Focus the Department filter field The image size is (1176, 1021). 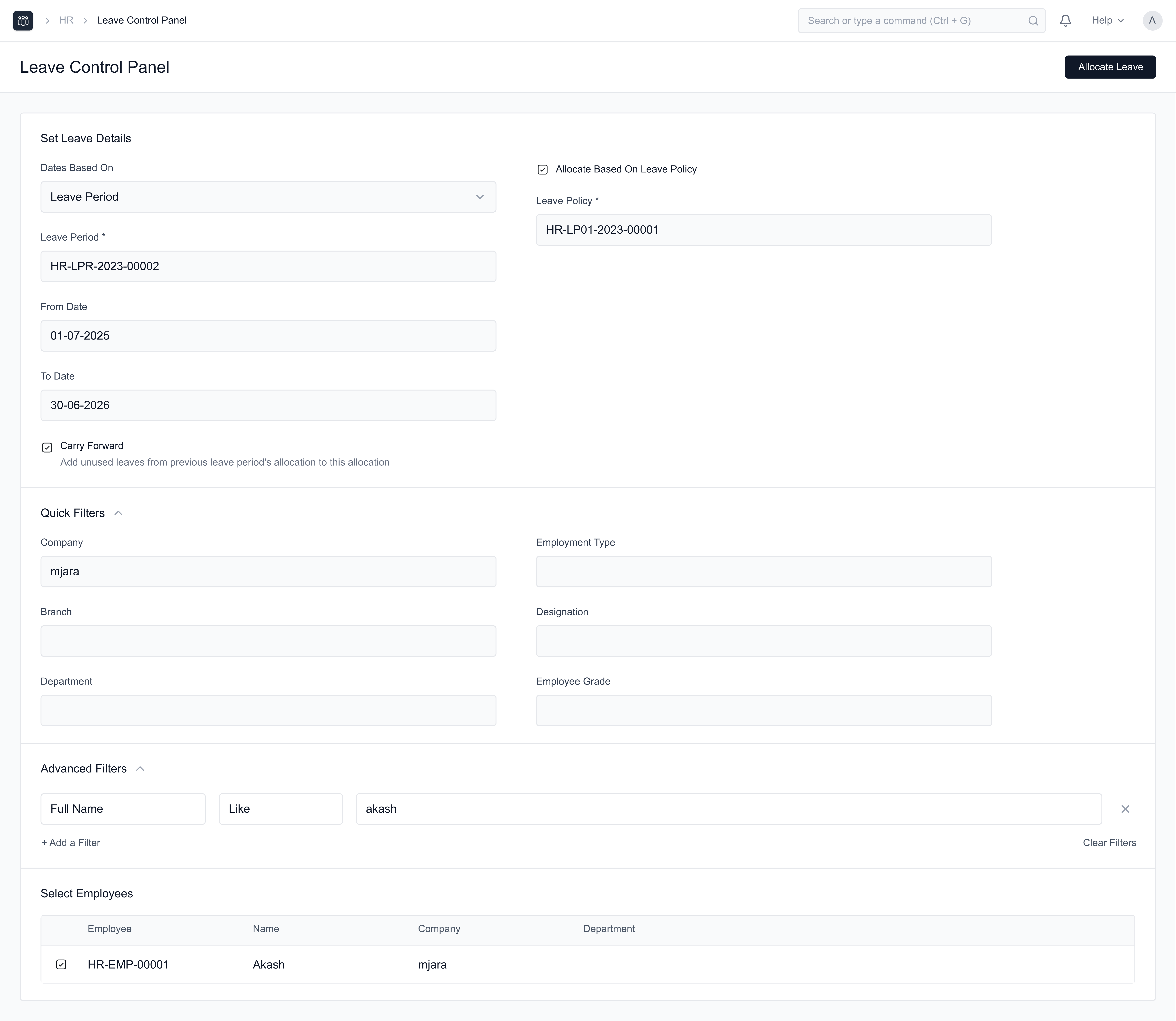pyautogui.click(x=268, y=710)
